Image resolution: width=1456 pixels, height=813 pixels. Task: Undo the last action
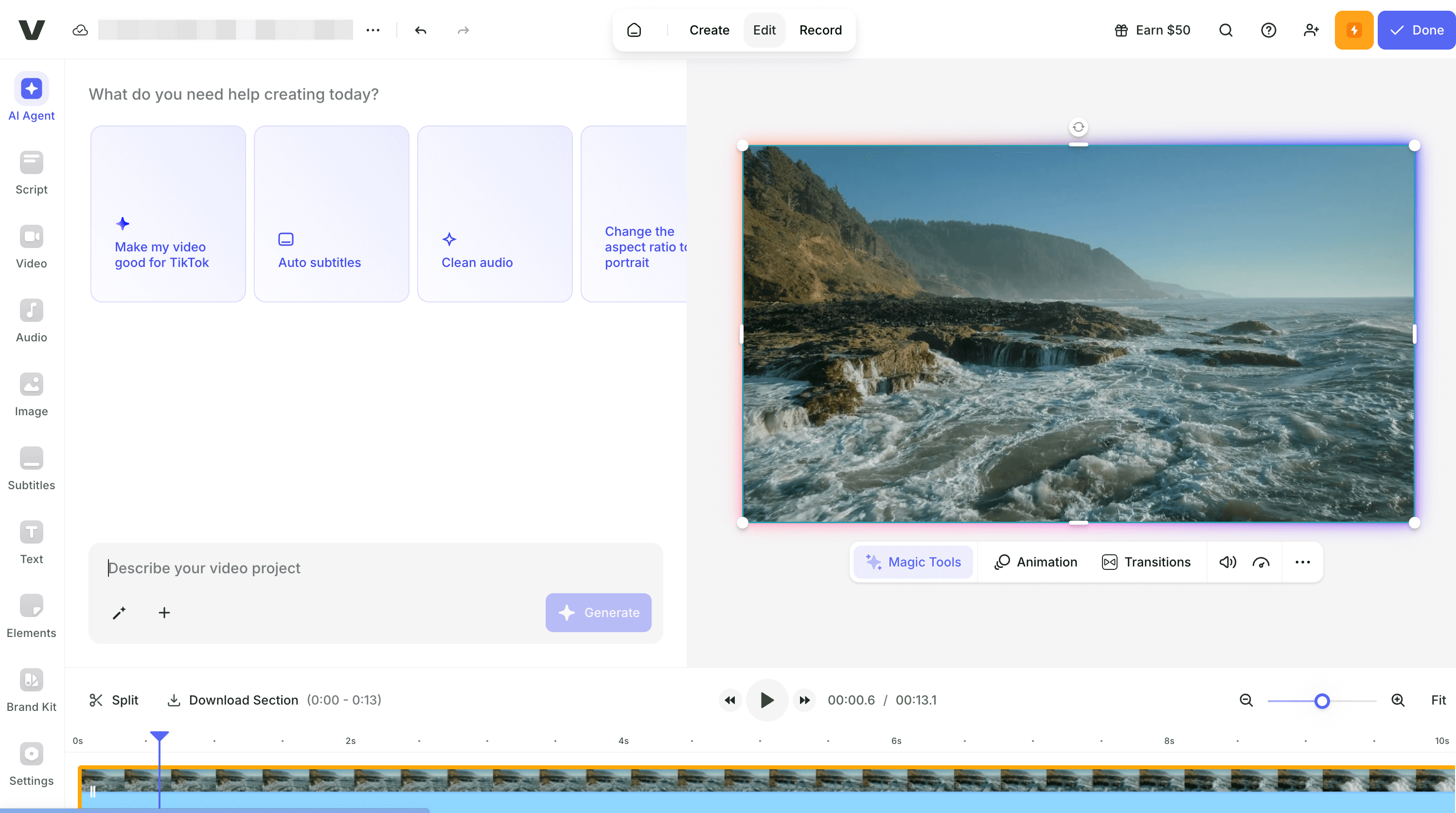click(x=420, y=30)
